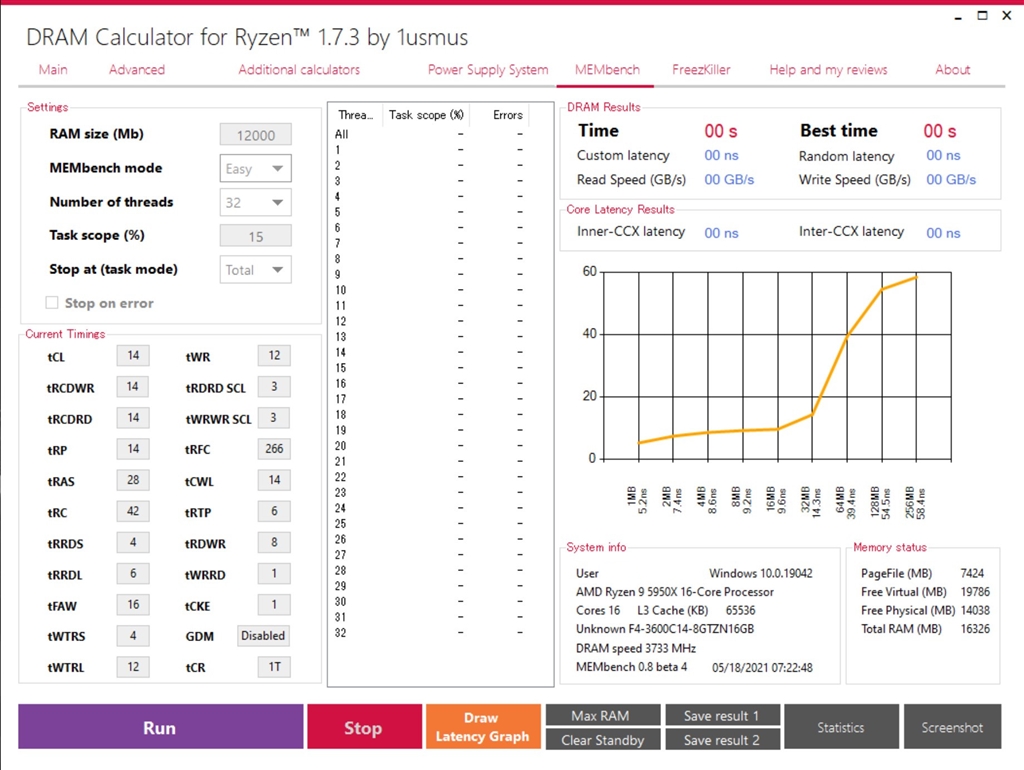Open Help and my reviews tab
Image resolution: width=1024 pixels, height=770 pixels.
pyautogui.click(x=828, y=70)
